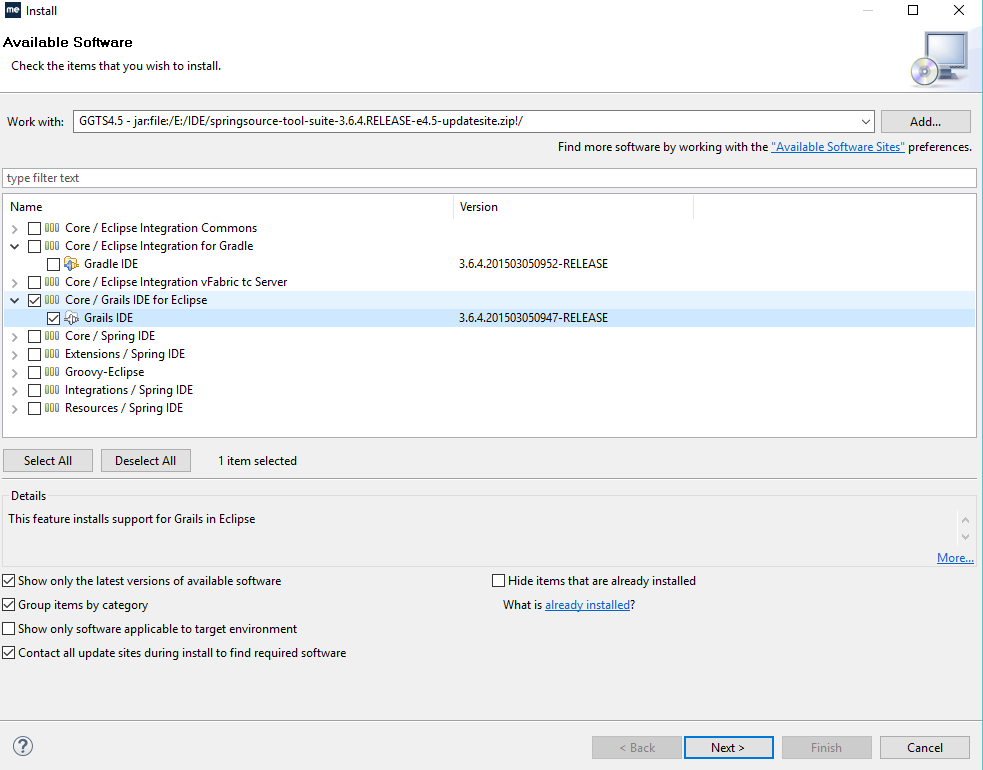Enable Show only software applicable to target environment

pyautogui.click(x=9, y=628)
